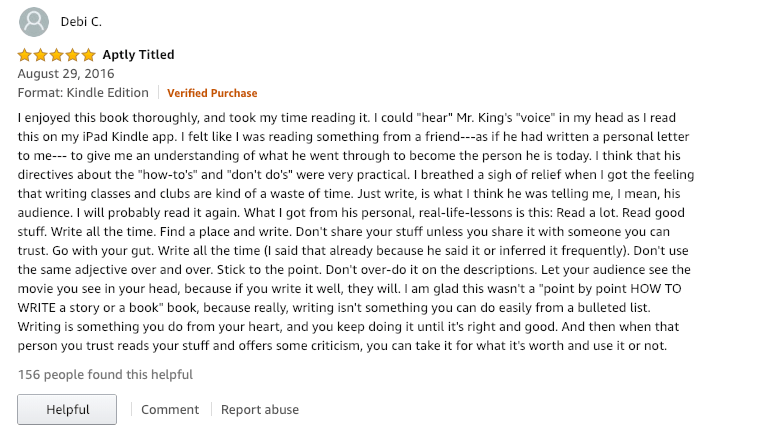Click the first star in the rating
Image resolution: width=759 pixels, height=435 pixels.
[25, 55]
